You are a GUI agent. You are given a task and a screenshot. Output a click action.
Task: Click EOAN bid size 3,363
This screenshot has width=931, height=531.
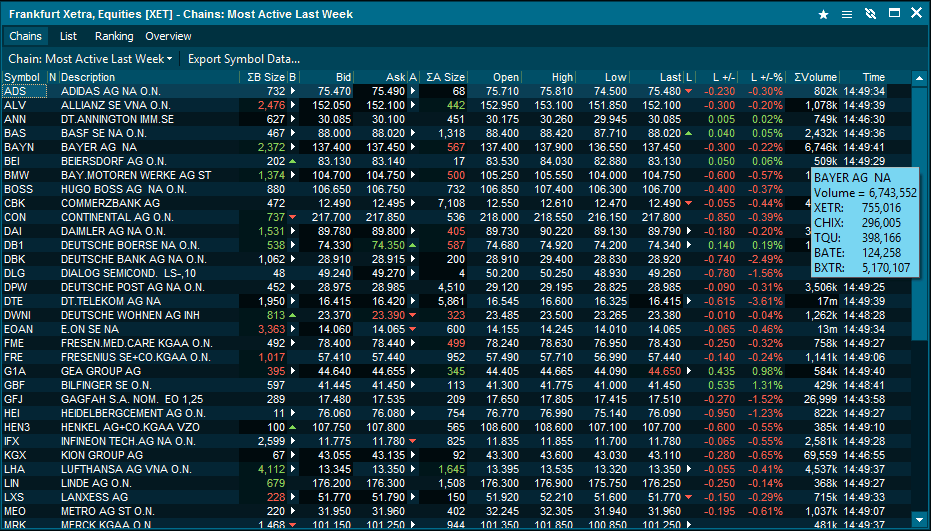coord(271,329)
